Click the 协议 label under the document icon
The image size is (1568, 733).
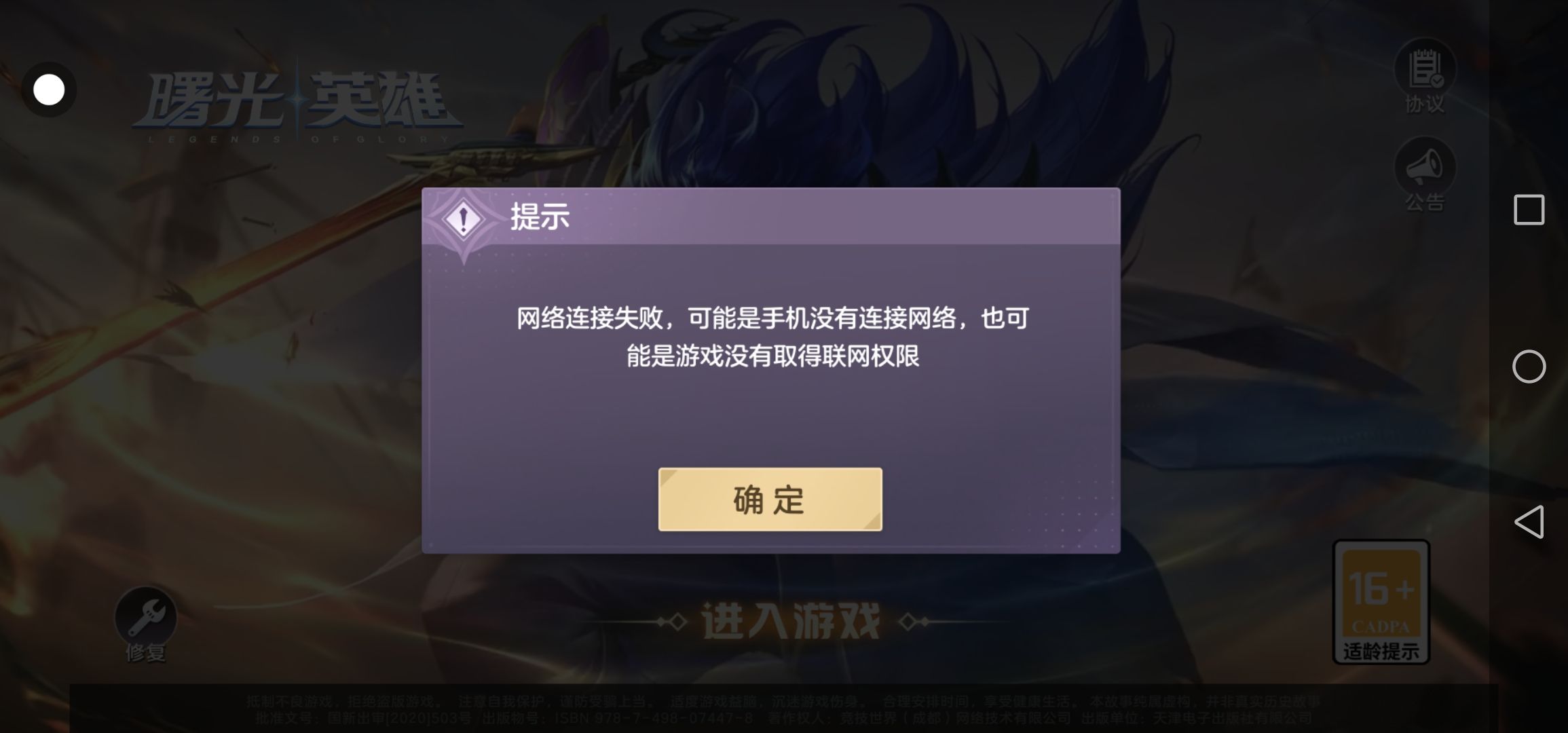tap(1425, 105)
